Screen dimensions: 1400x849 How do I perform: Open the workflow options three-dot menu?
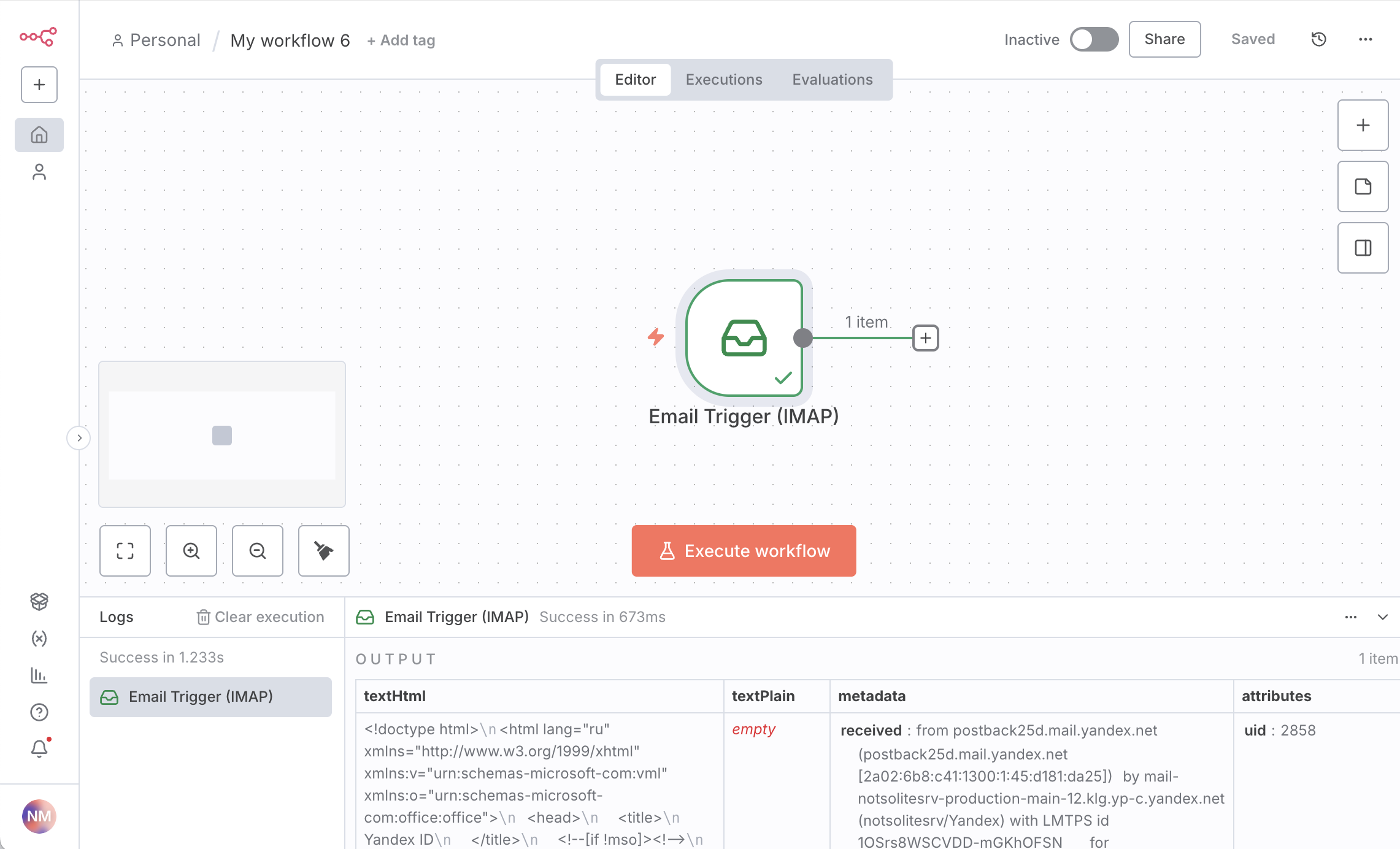coord(1365,39)
